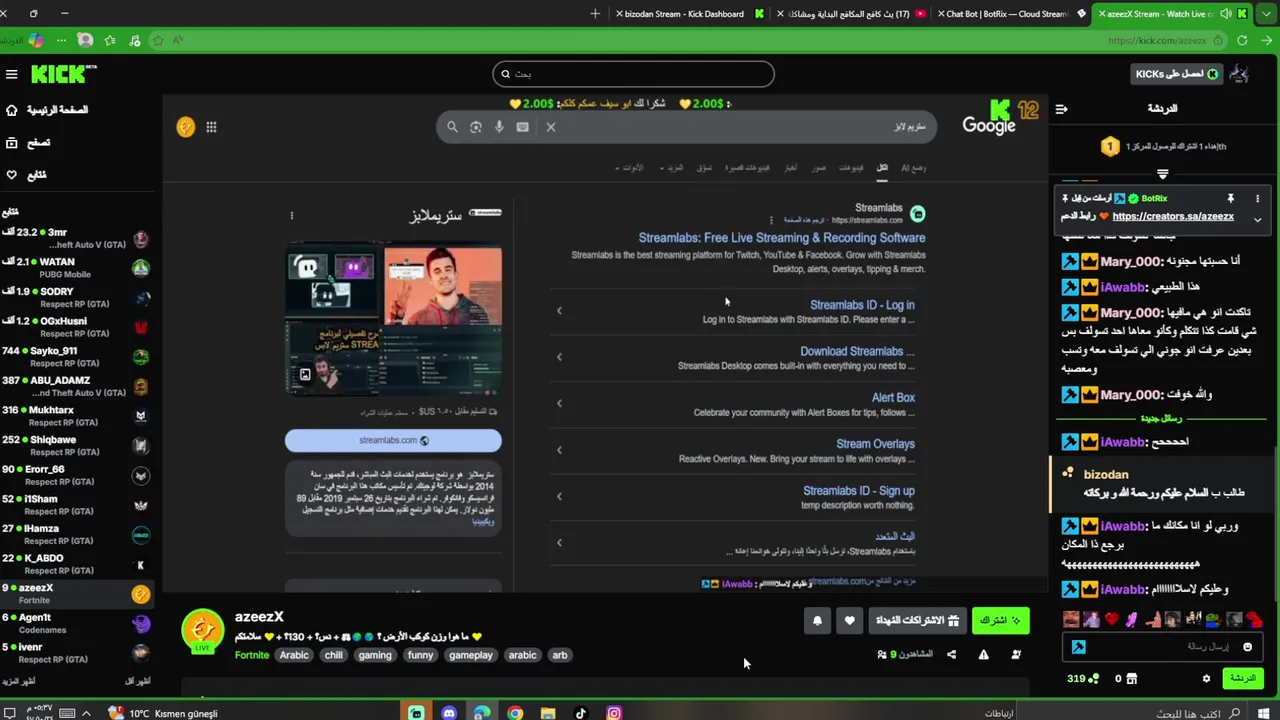Click the KICK logo
The width and height of the screenshot is (1280, 720).
[62, 74]
